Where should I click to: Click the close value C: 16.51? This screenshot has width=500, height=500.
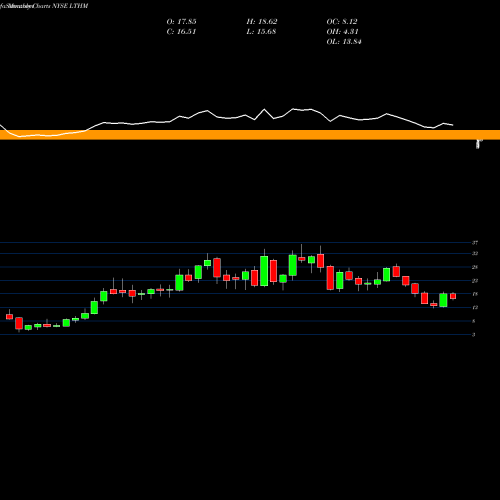pyautogui.click(x=181, y=32)
